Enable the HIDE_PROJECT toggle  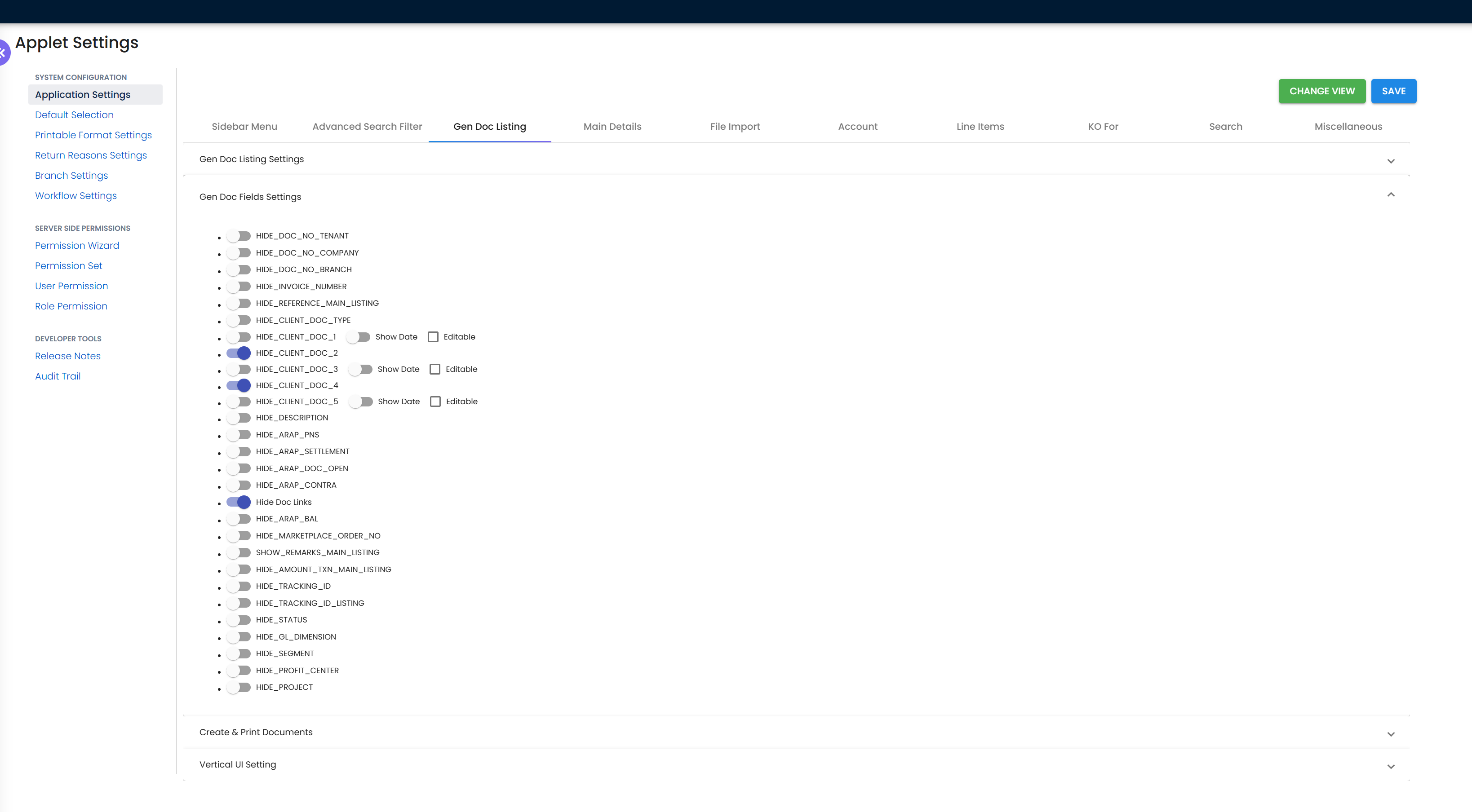[x=238, y=687]
